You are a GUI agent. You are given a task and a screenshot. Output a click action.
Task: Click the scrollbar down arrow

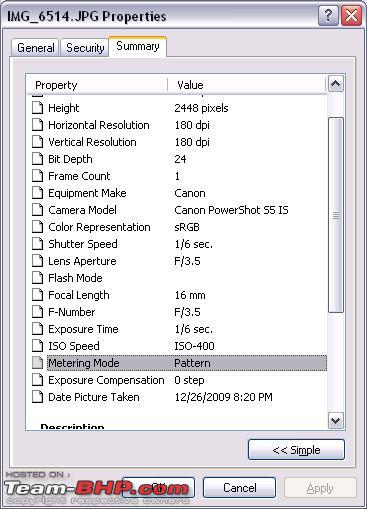[x=335, y=421]
